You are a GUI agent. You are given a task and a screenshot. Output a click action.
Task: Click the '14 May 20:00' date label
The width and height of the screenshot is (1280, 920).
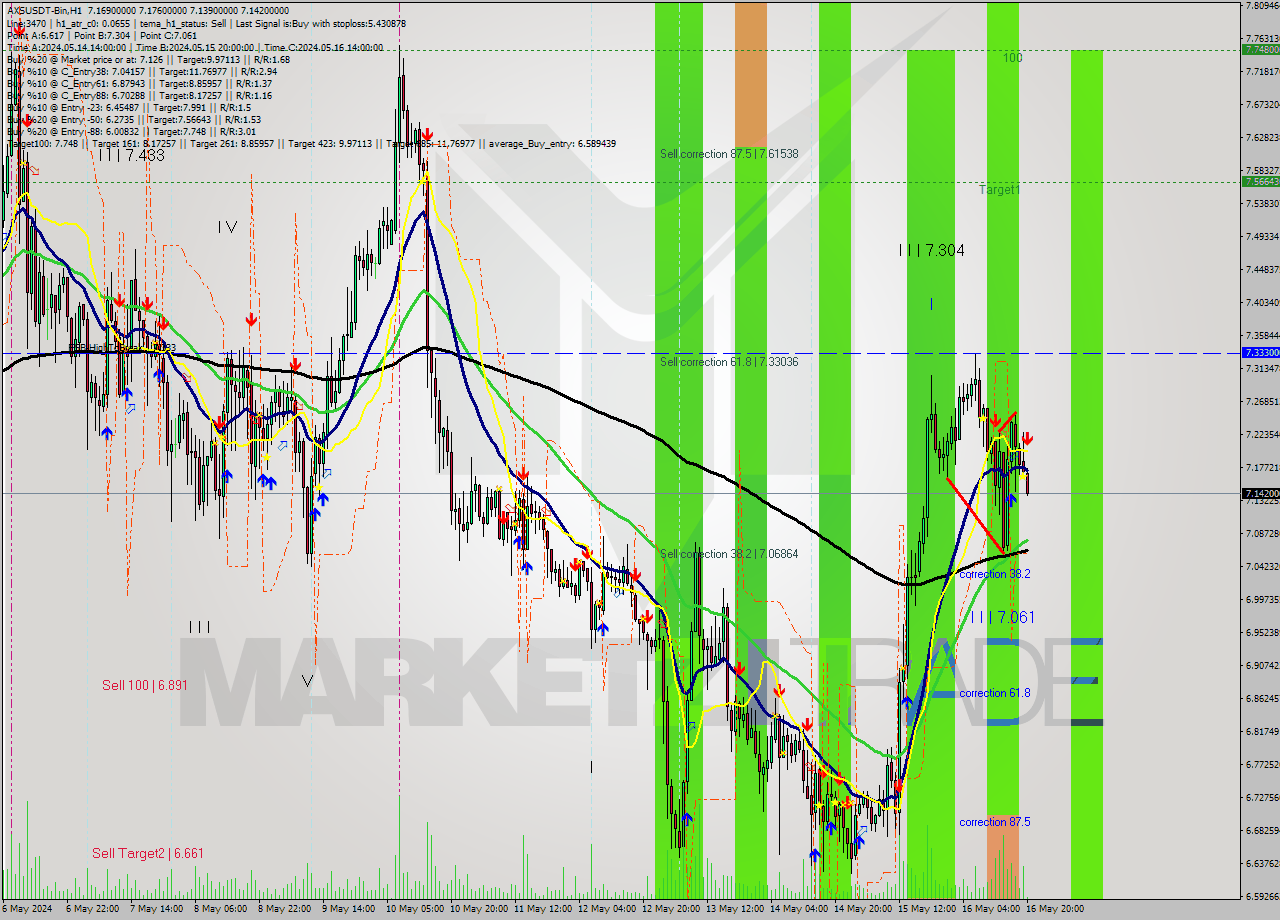tap(864, 909)
